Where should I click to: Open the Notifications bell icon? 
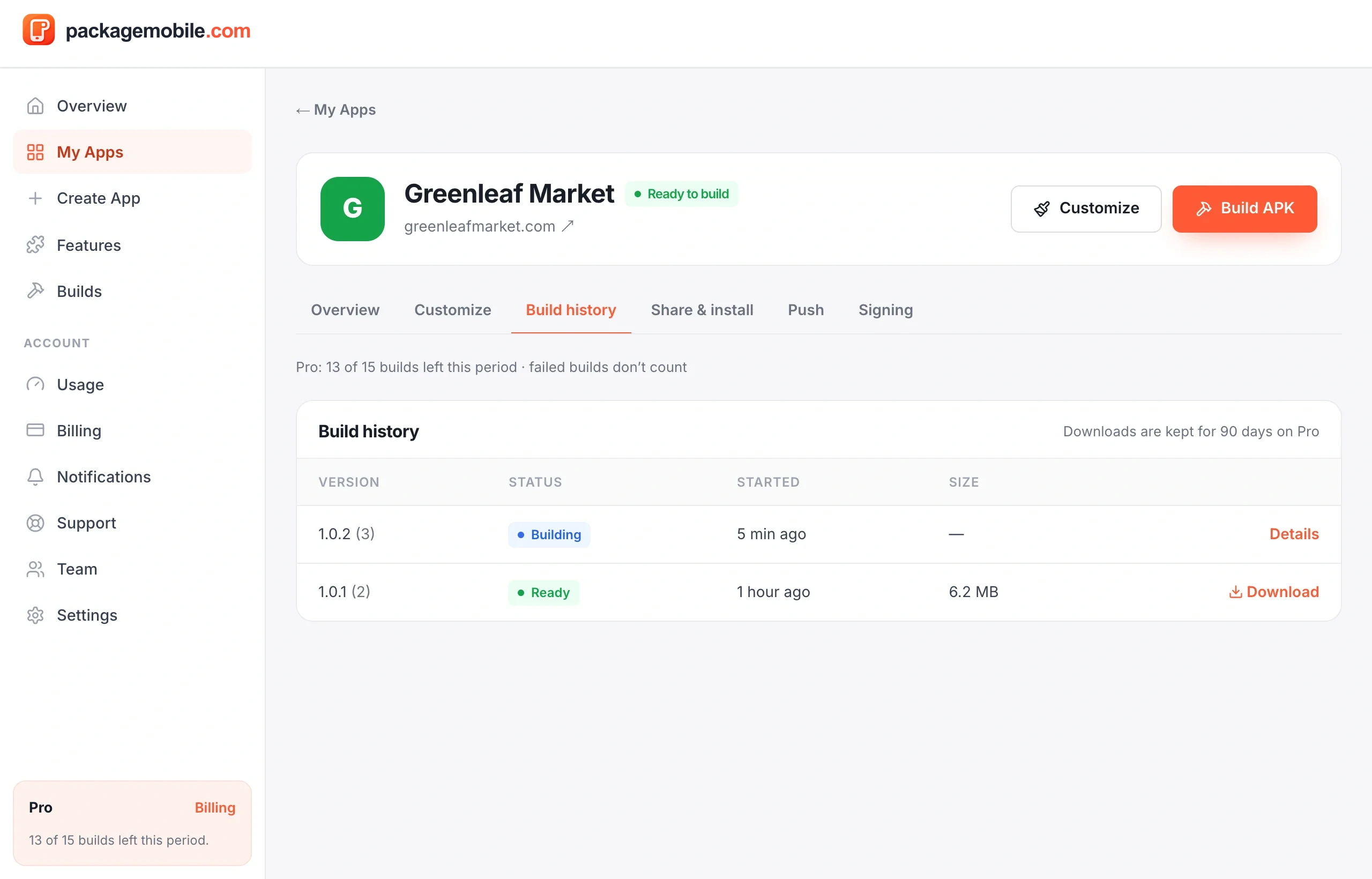[35, 476]
